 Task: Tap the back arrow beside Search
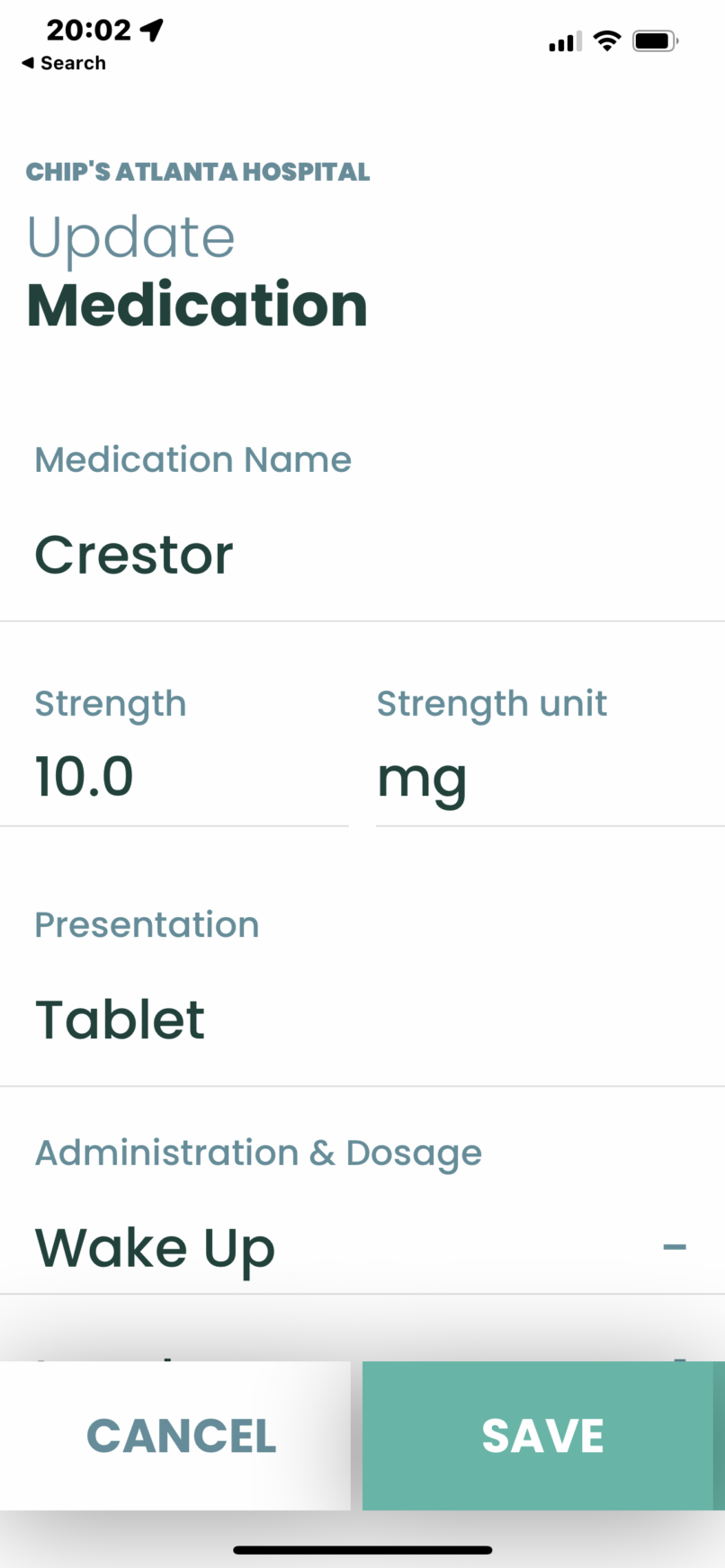click(x=28, y=63)
